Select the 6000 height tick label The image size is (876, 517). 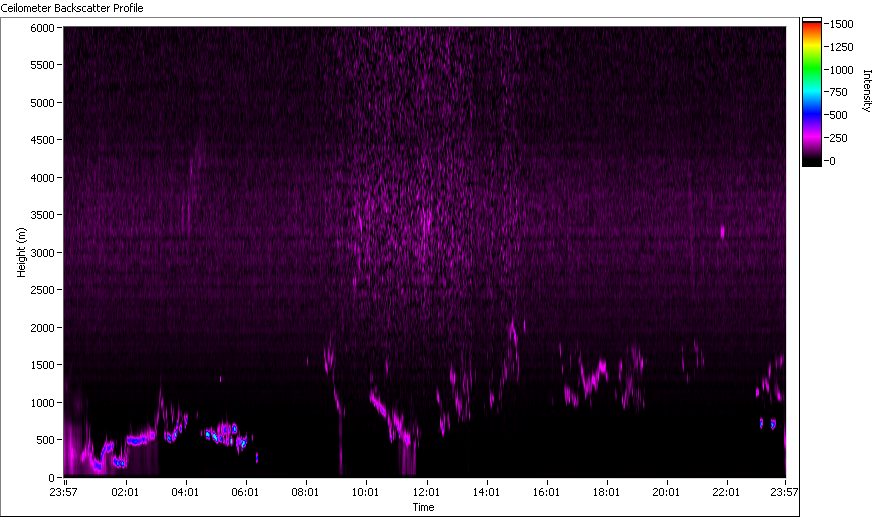coord(42,28)
